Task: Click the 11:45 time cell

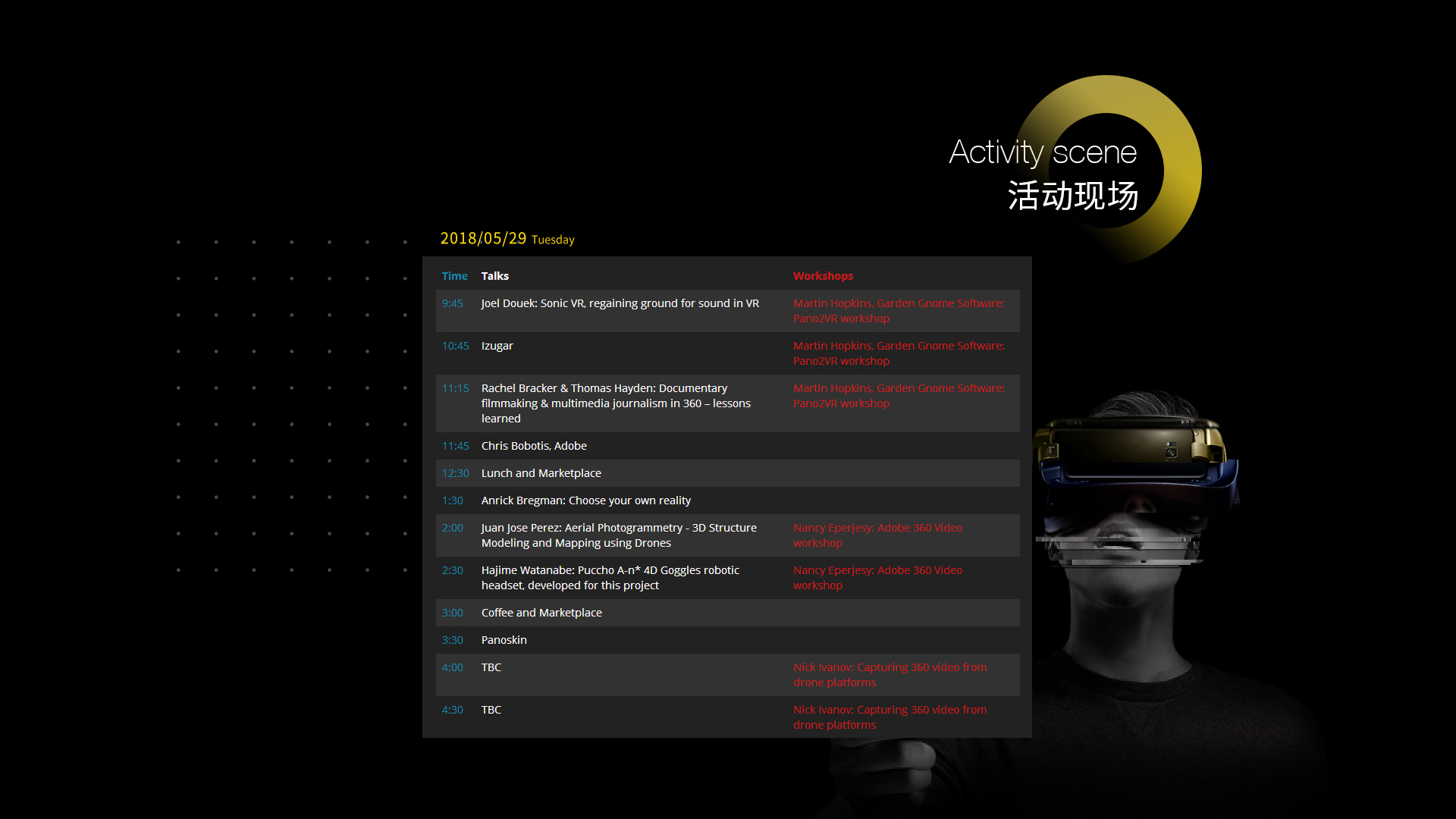Action: (x=456, y=446)
